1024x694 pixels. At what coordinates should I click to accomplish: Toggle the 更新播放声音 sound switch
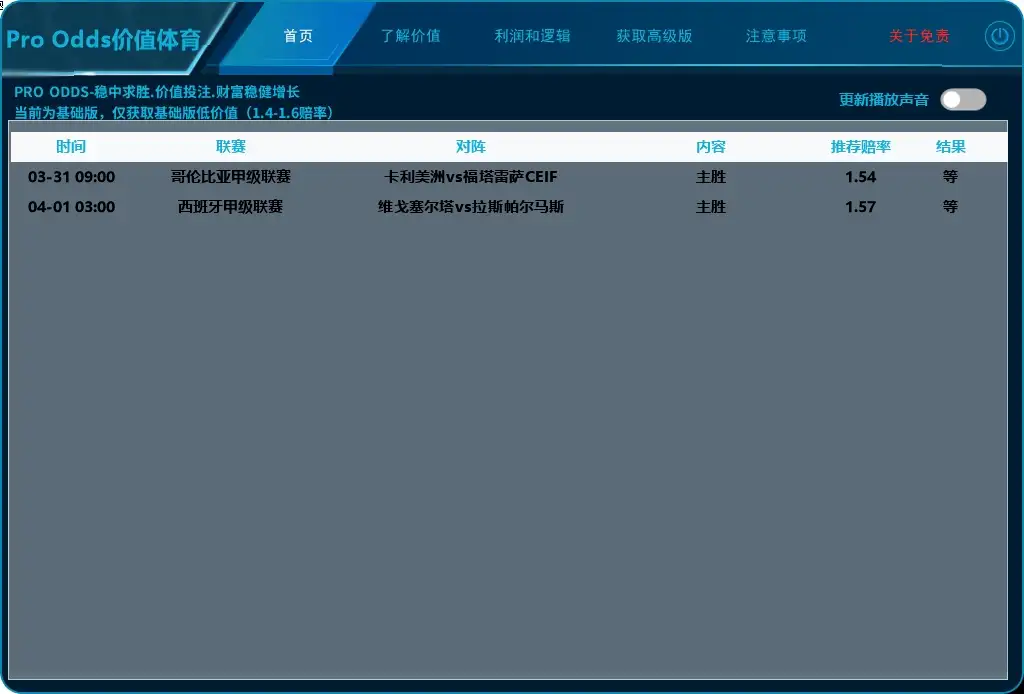pos(962,99)
